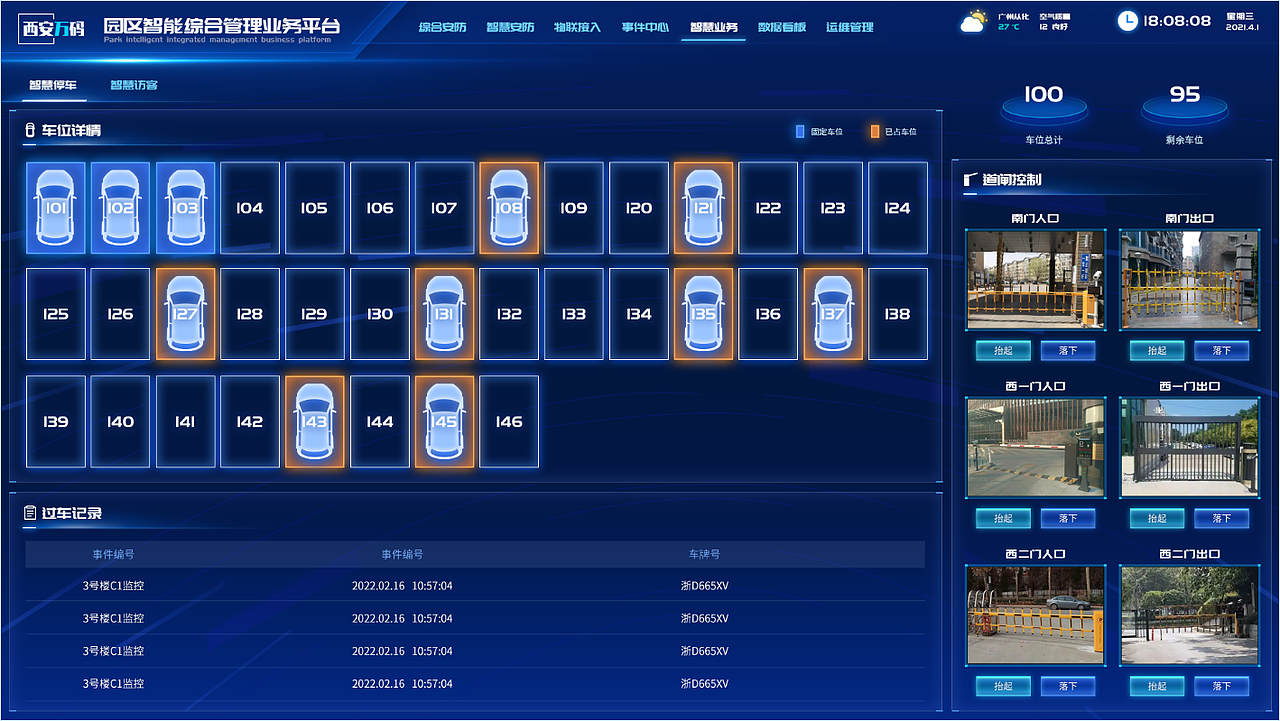Raise the 西一门出口 gate with 抬起
1280x721 pixels.
1157,519
